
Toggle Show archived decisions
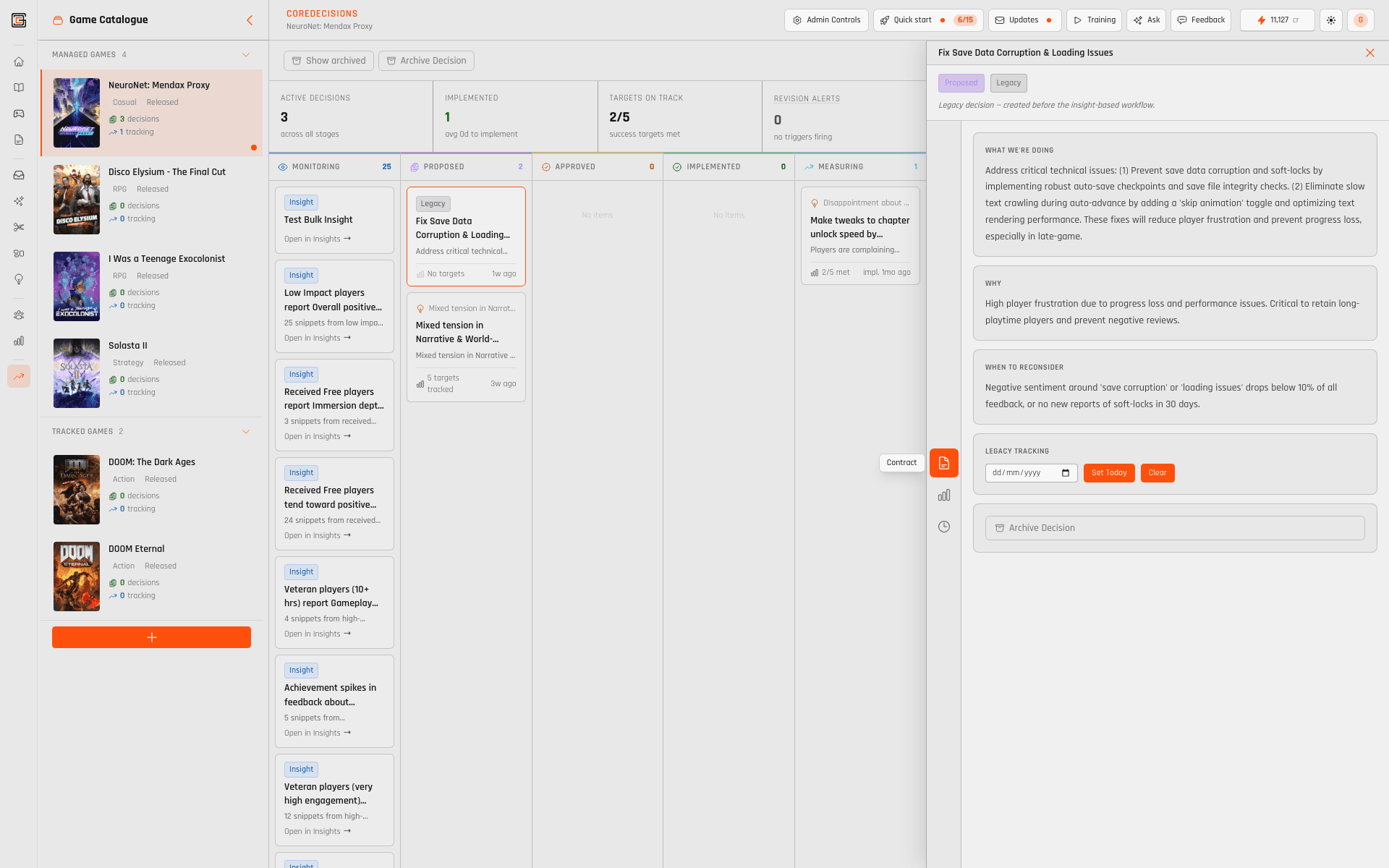click(328, 61)
